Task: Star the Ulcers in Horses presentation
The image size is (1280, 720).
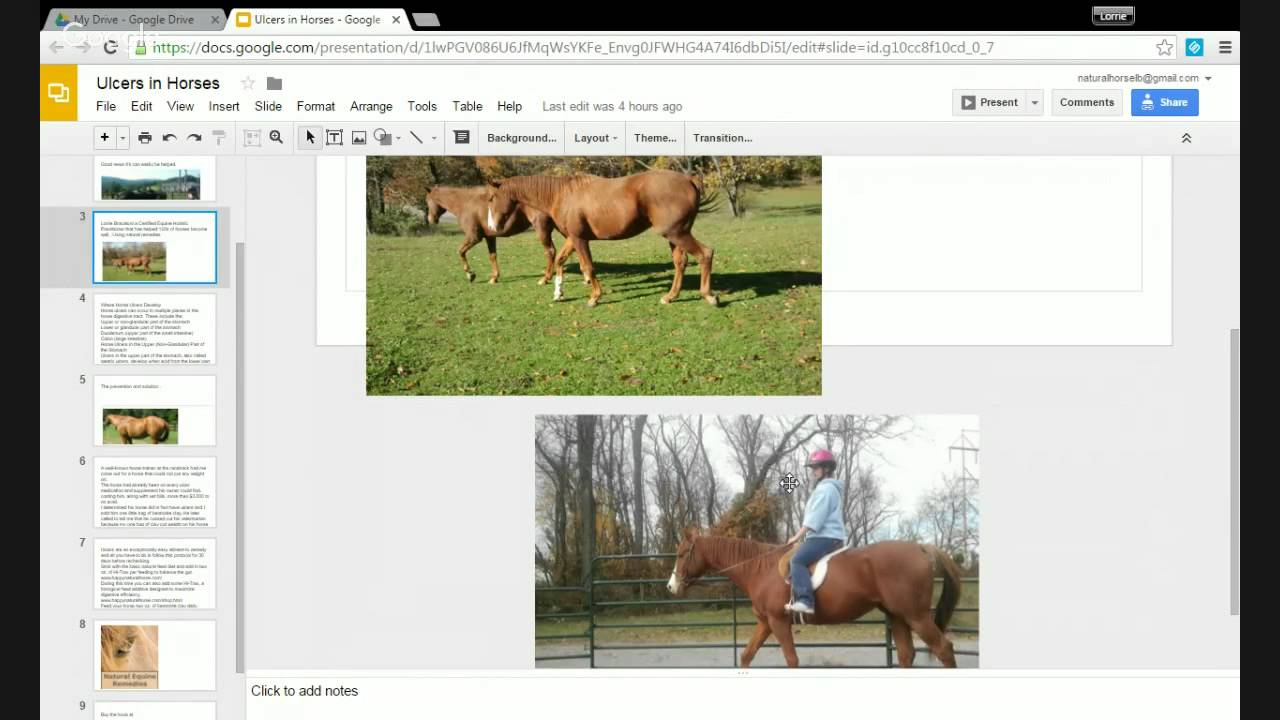Action: tap(248, 83)
